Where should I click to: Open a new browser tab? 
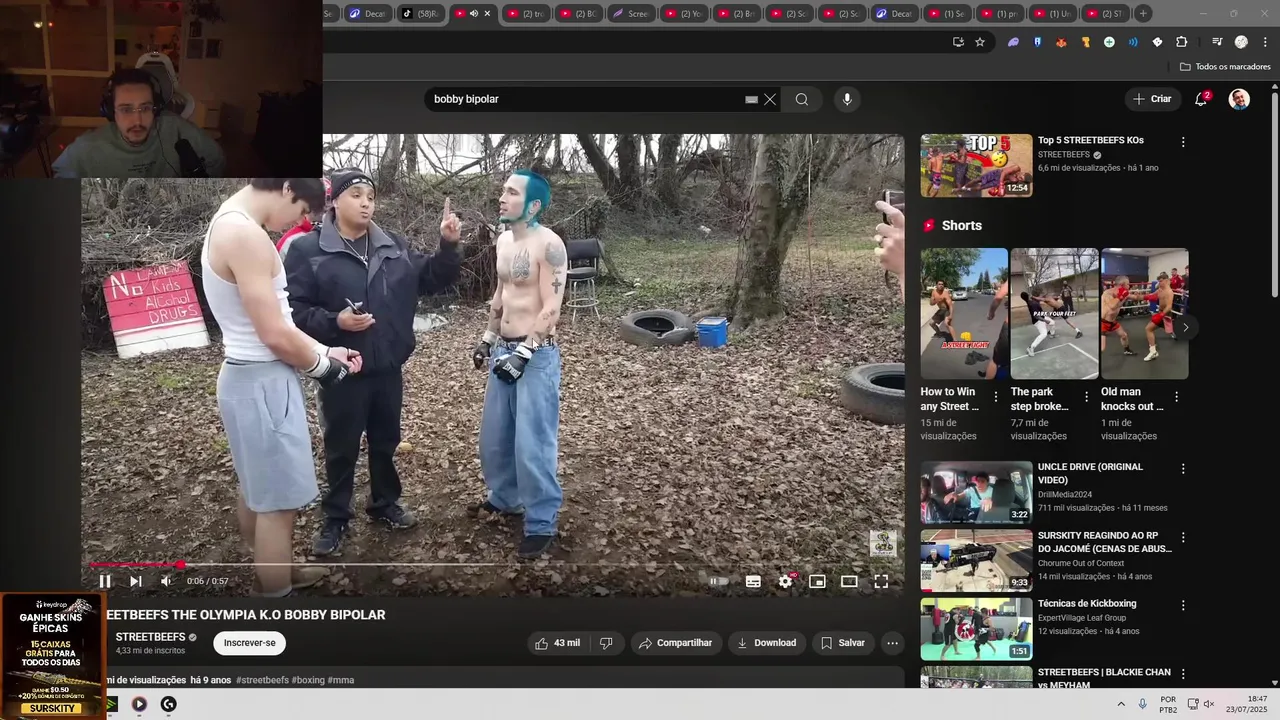pos(1143,13)
